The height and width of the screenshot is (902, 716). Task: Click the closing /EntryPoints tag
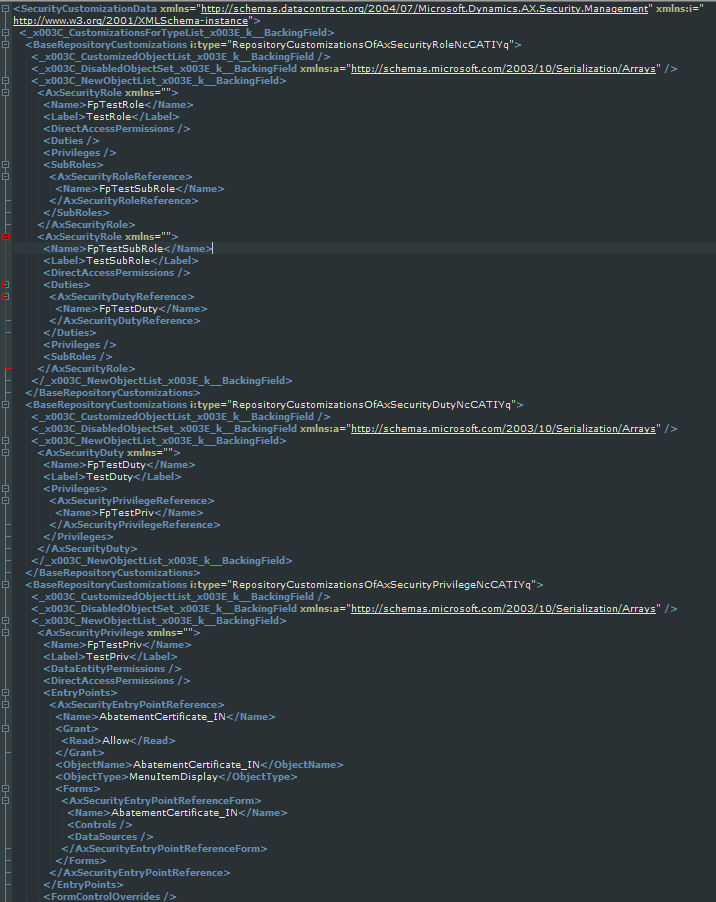point(83,885)
